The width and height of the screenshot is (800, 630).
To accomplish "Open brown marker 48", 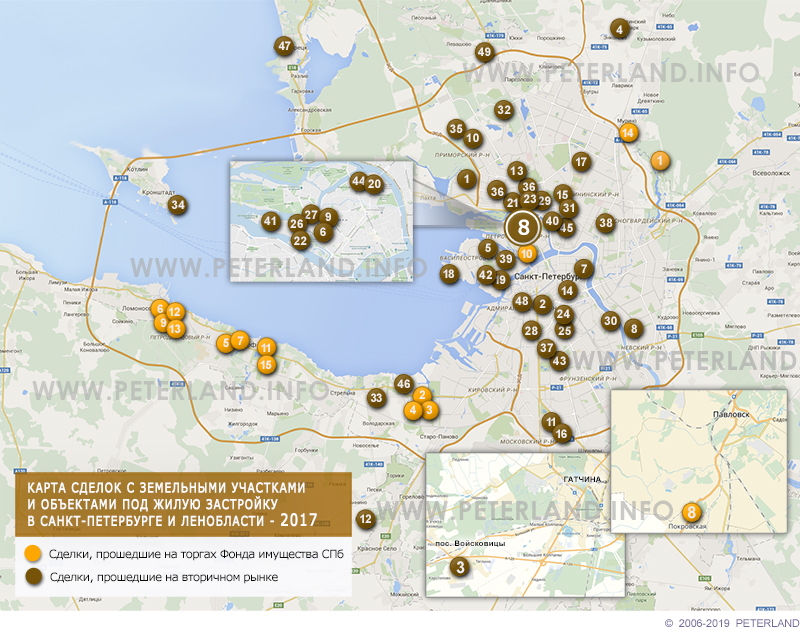I will click(x=522, y=301).
